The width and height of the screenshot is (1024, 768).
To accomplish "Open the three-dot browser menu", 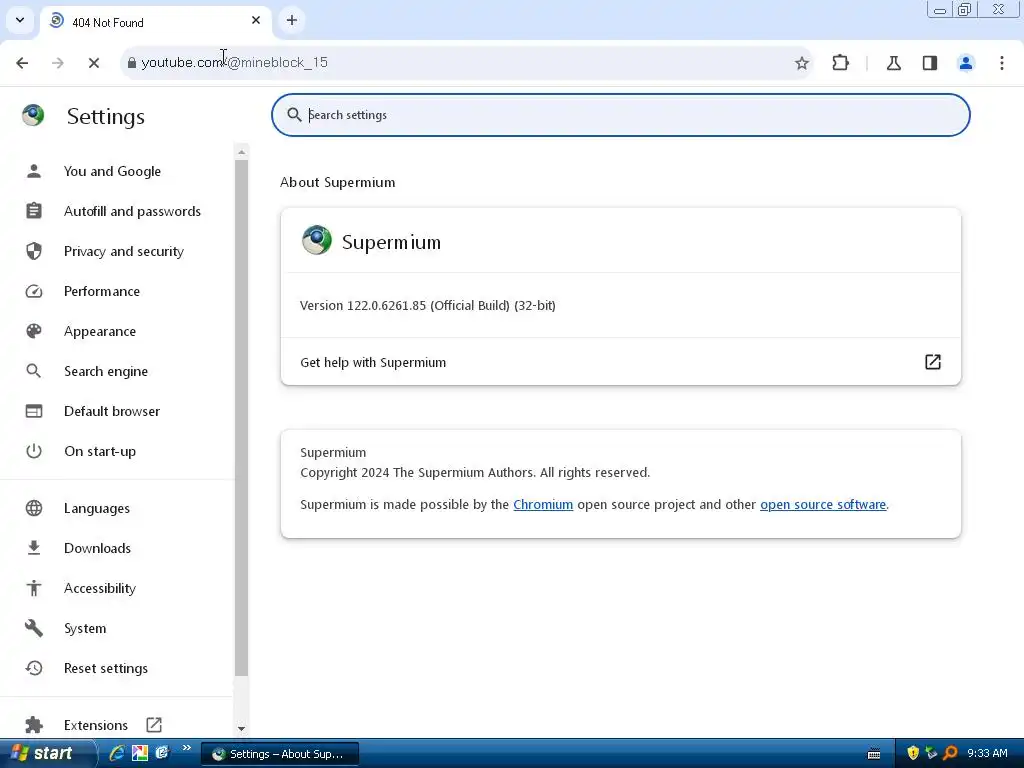I will pyautogui.click(x=1002, y=63).
